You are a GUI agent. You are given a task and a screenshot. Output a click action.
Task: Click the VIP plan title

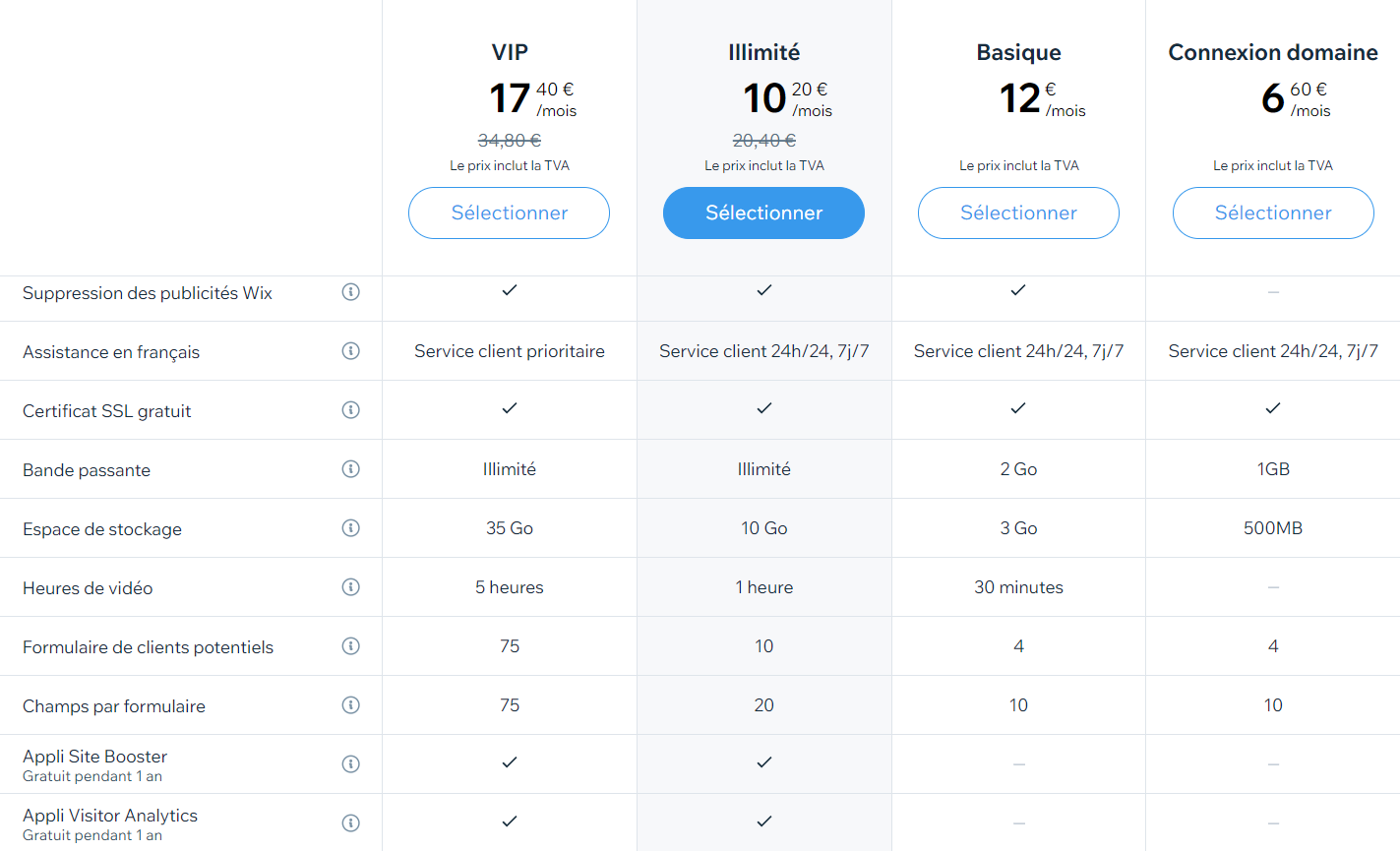click(x=510, y=52)
